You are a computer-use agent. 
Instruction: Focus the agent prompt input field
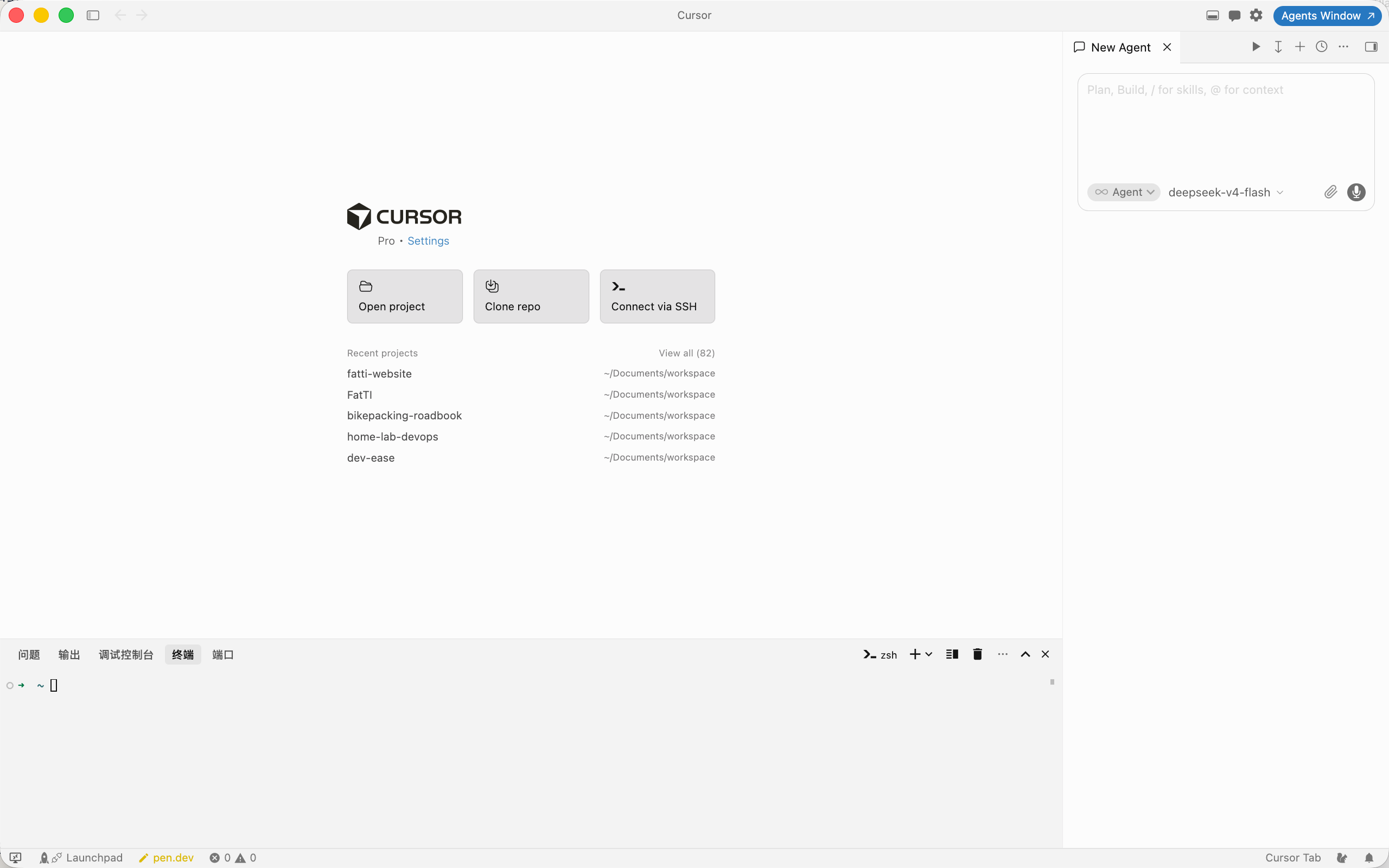(x=1226, y=125)
